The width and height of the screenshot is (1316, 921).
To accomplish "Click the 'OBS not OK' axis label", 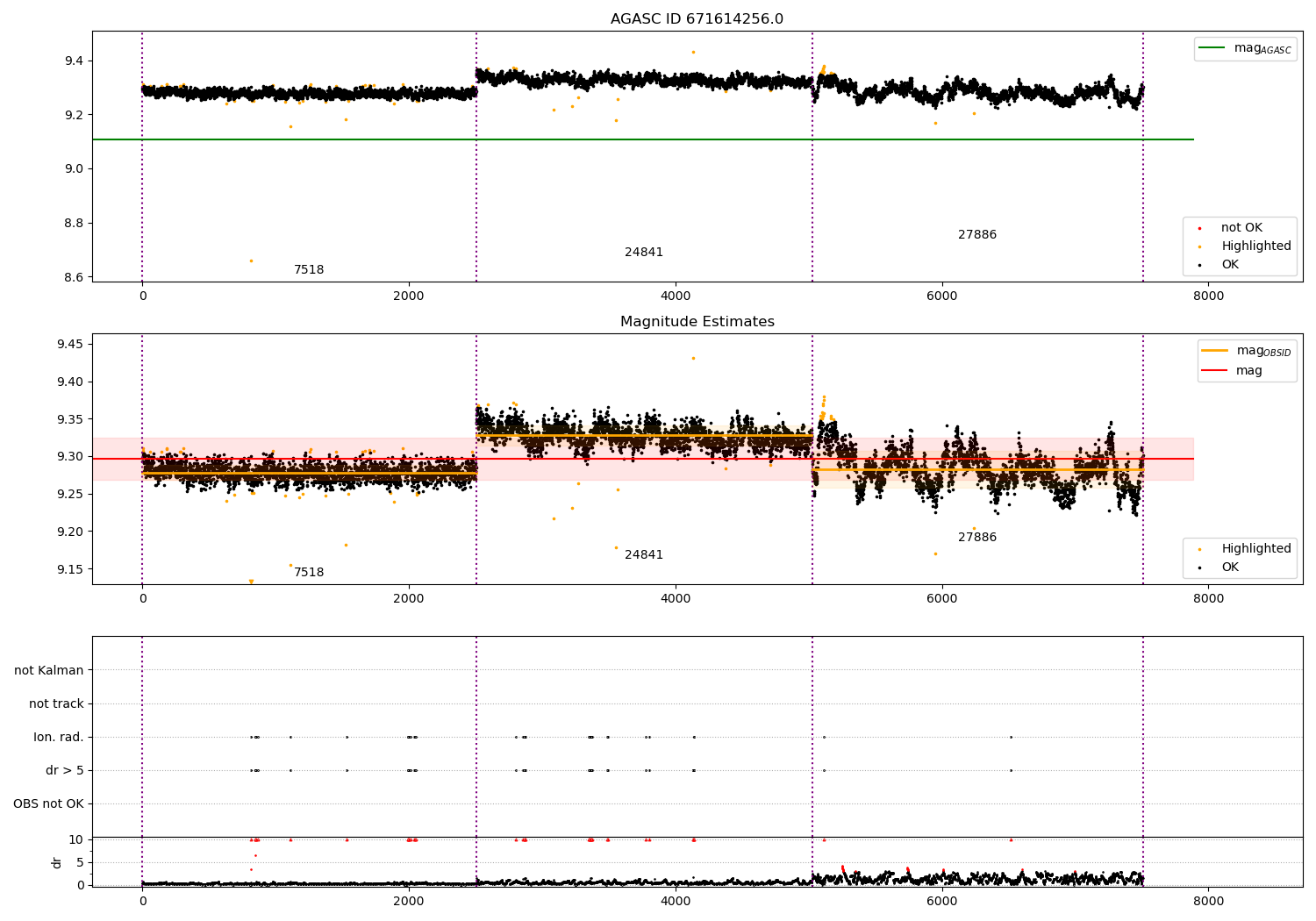I will 49,803.
